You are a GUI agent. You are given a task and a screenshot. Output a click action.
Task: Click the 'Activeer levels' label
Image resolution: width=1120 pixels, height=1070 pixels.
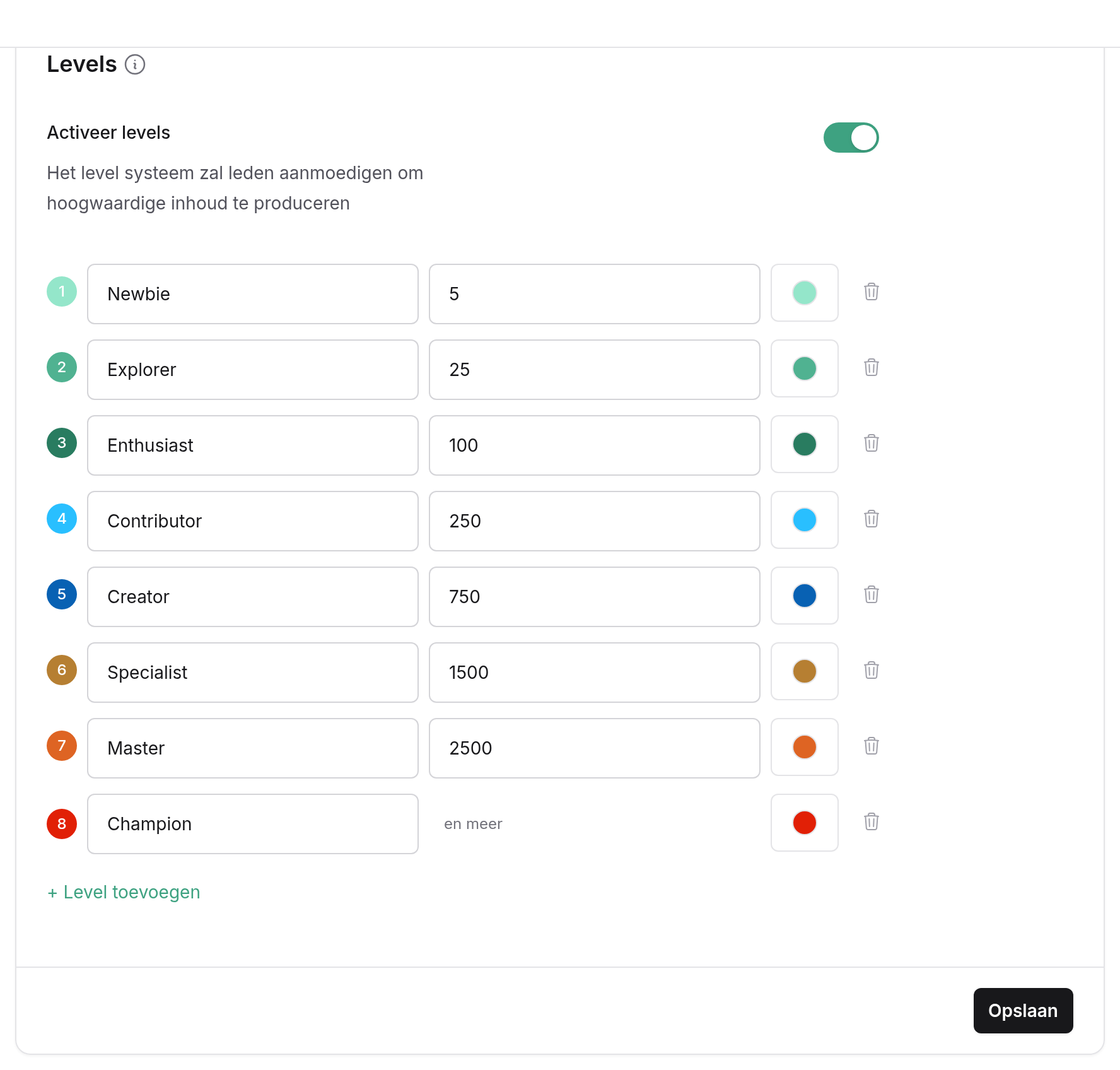[108, 132]
